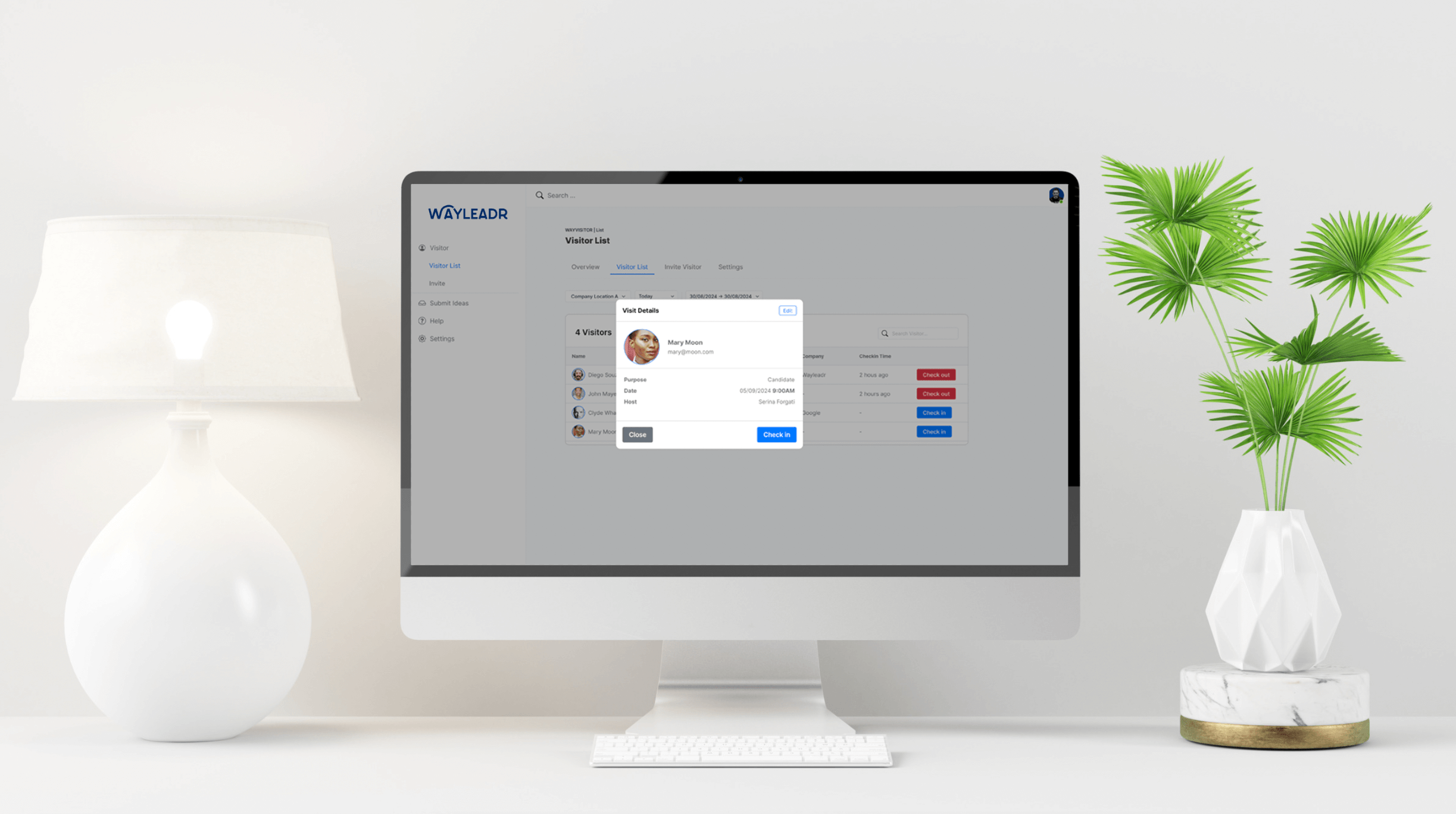
Task: Click the user avatar icon top right
Action: point(1056,195)
